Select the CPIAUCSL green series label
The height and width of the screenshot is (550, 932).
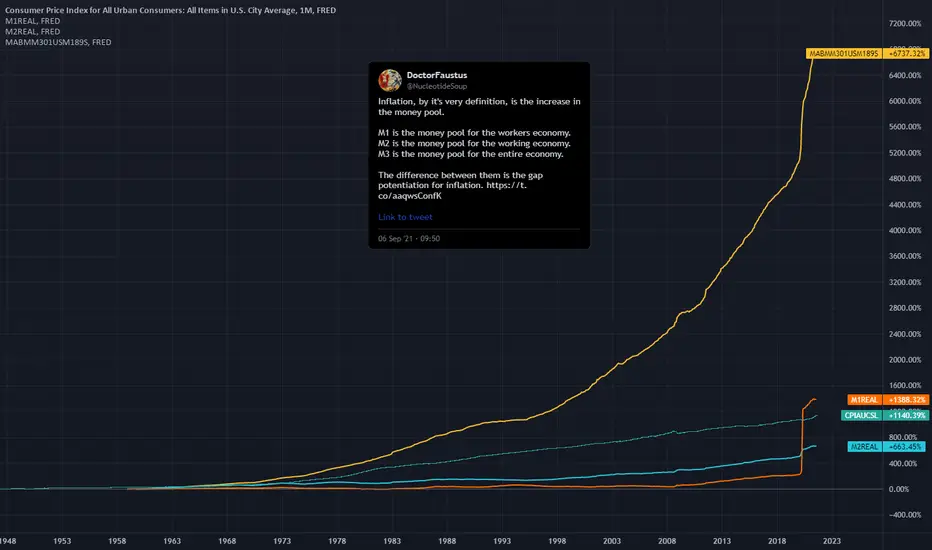click(x=861, y=416)
